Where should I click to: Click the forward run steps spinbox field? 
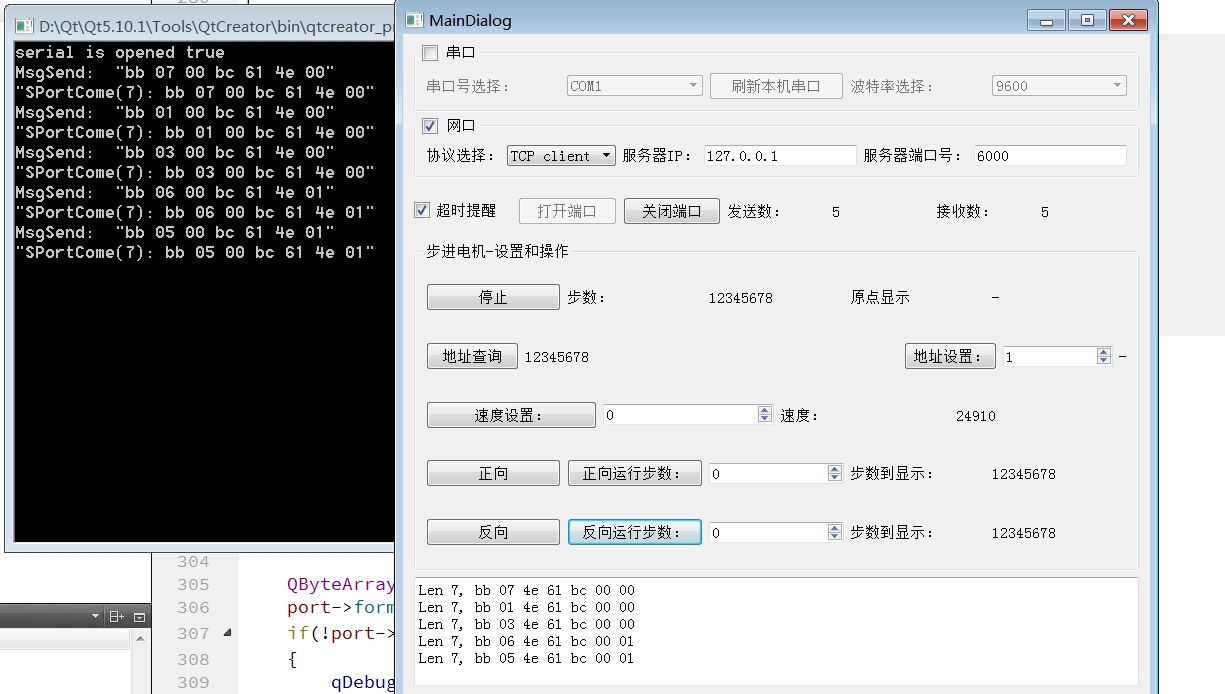(x=768, y=474)
